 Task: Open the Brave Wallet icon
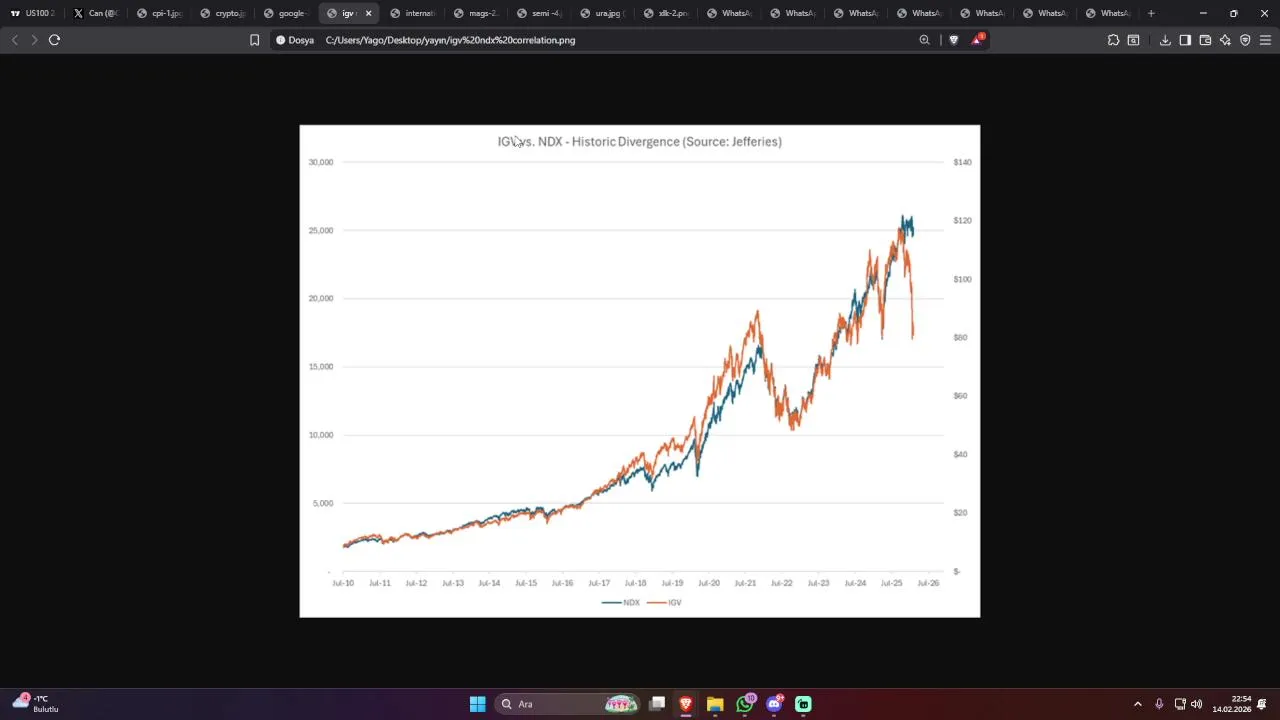pos(1205,40)
